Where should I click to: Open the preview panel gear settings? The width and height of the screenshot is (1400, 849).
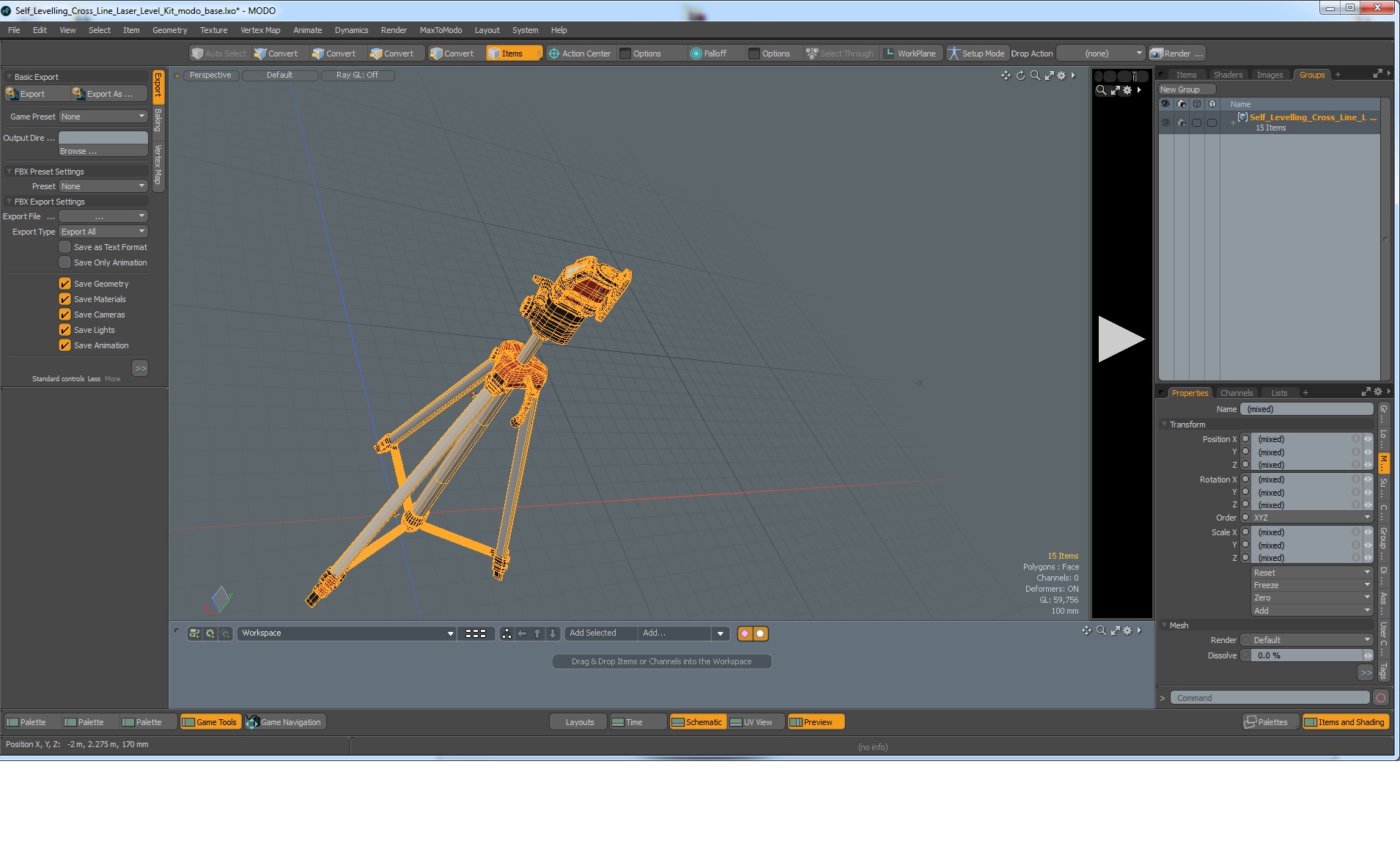pyautogui.click(x=1127, y=90)
